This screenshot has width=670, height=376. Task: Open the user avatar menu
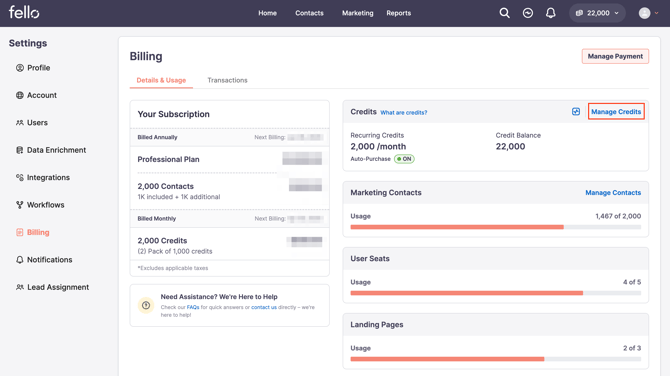(648, 13)
